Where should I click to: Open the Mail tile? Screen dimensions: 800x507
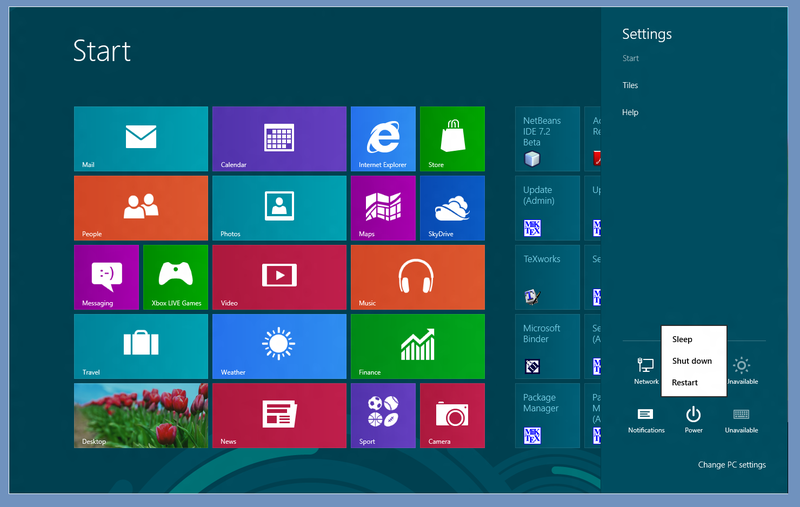pyautogui.click(x=141, y=139)
